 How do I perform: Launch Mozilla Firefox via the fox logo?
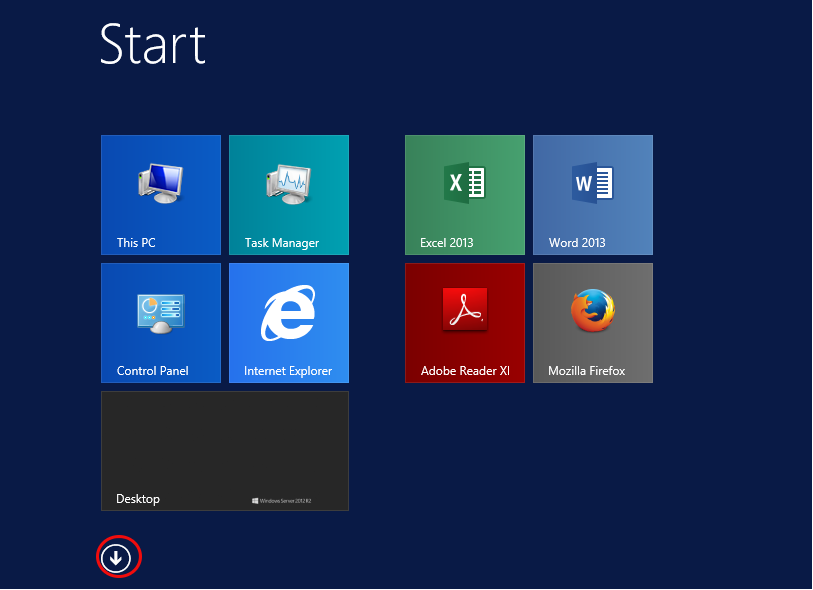pos(592,310)
